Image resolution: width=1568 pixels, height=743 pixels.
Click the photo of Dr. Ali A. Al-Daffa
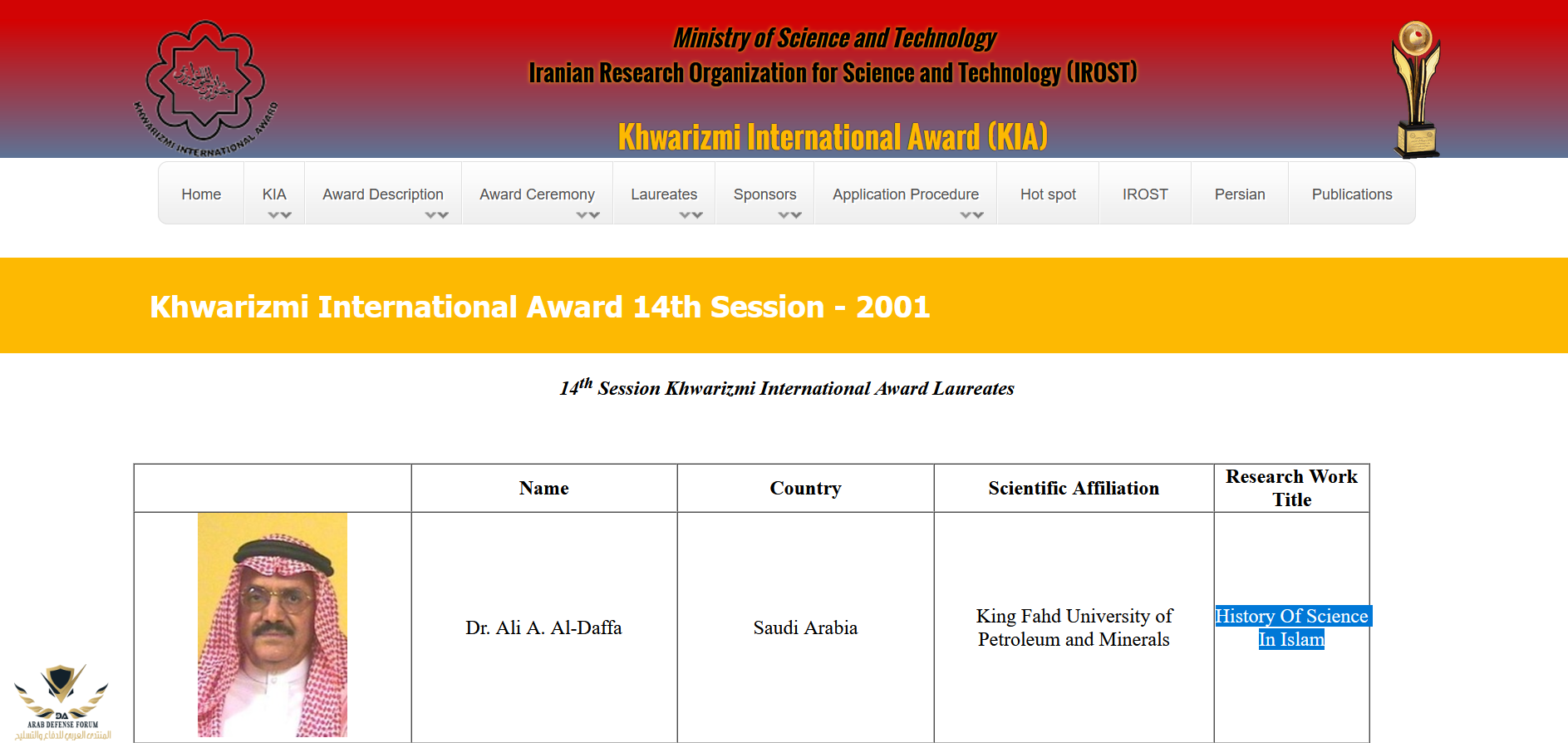coord(273,625)
